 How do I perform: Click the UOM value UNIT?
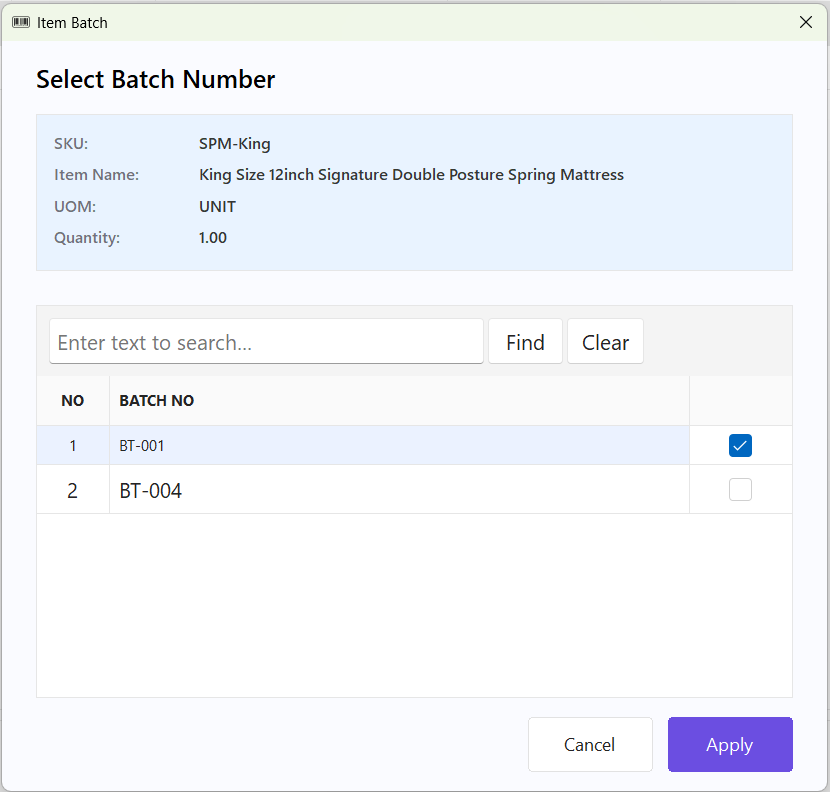click(217, 206)
